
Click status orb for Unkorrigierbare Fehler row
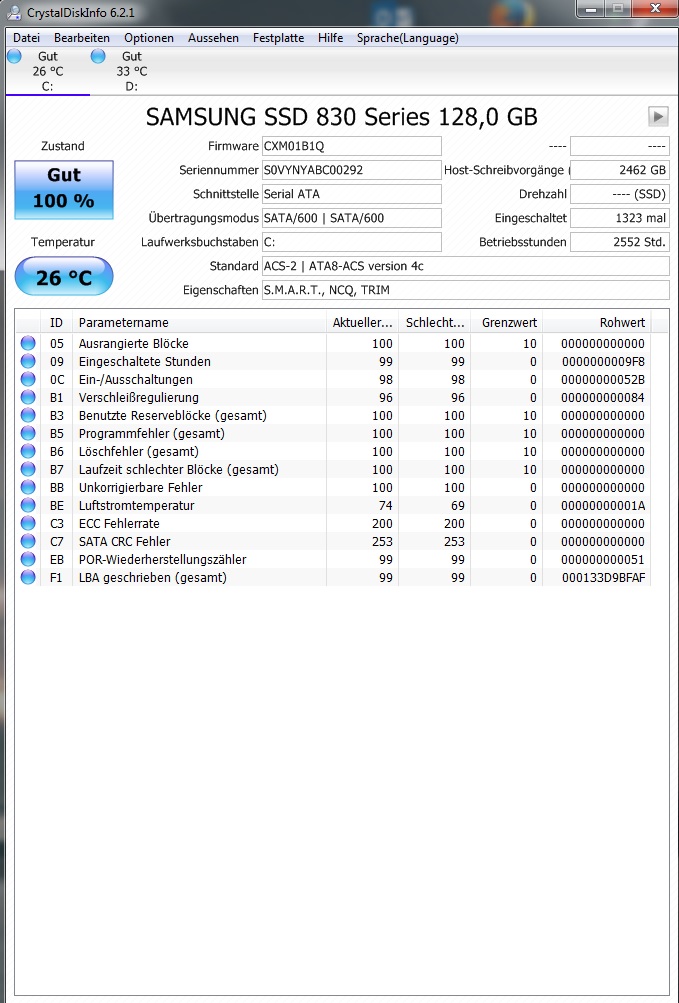pos(28,487)
